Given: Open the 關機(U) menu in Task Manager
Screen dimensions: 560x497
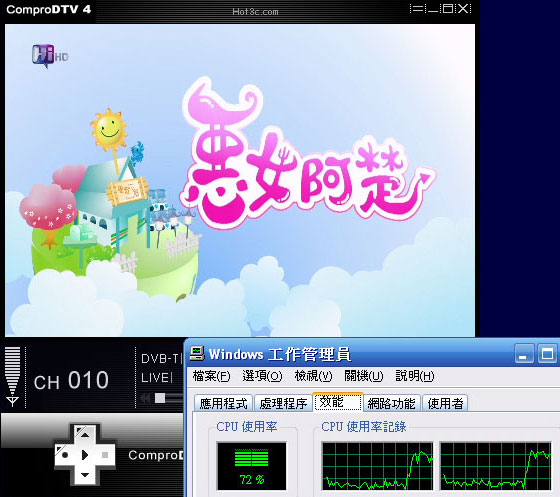Looking at the screenshot, I should click(x=364, y=376).
